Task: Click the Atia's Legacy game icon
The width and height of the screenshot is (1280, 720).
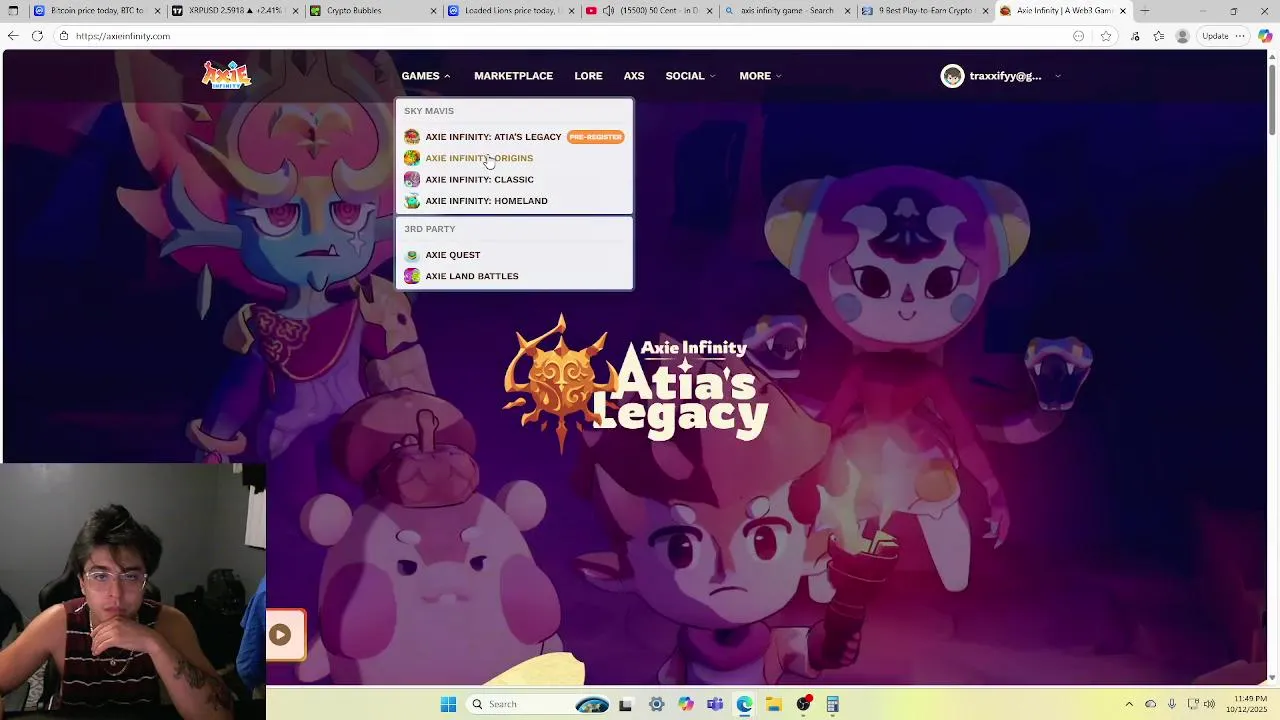Action: tap(412, 137)
